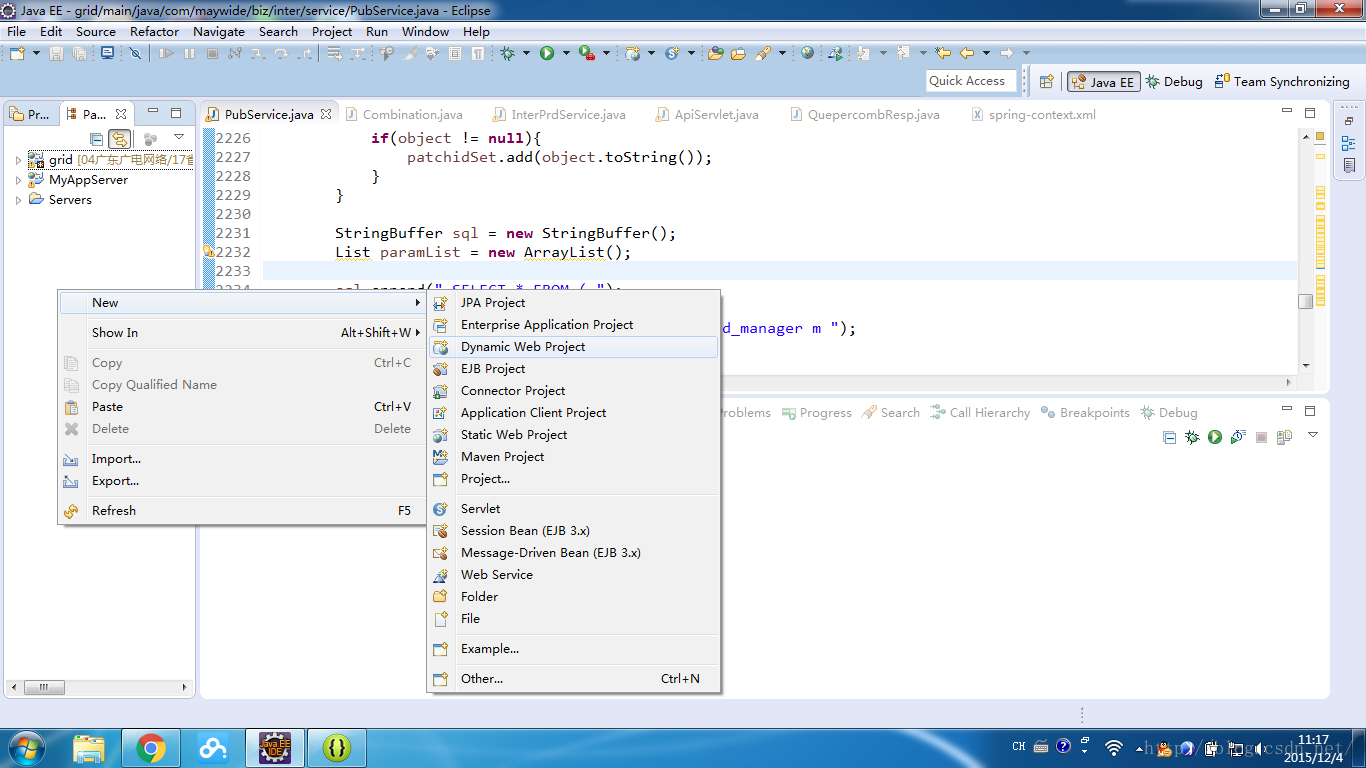
Task: Toggle Link with Editor in Package Explorer
Action: pos(120,139)
